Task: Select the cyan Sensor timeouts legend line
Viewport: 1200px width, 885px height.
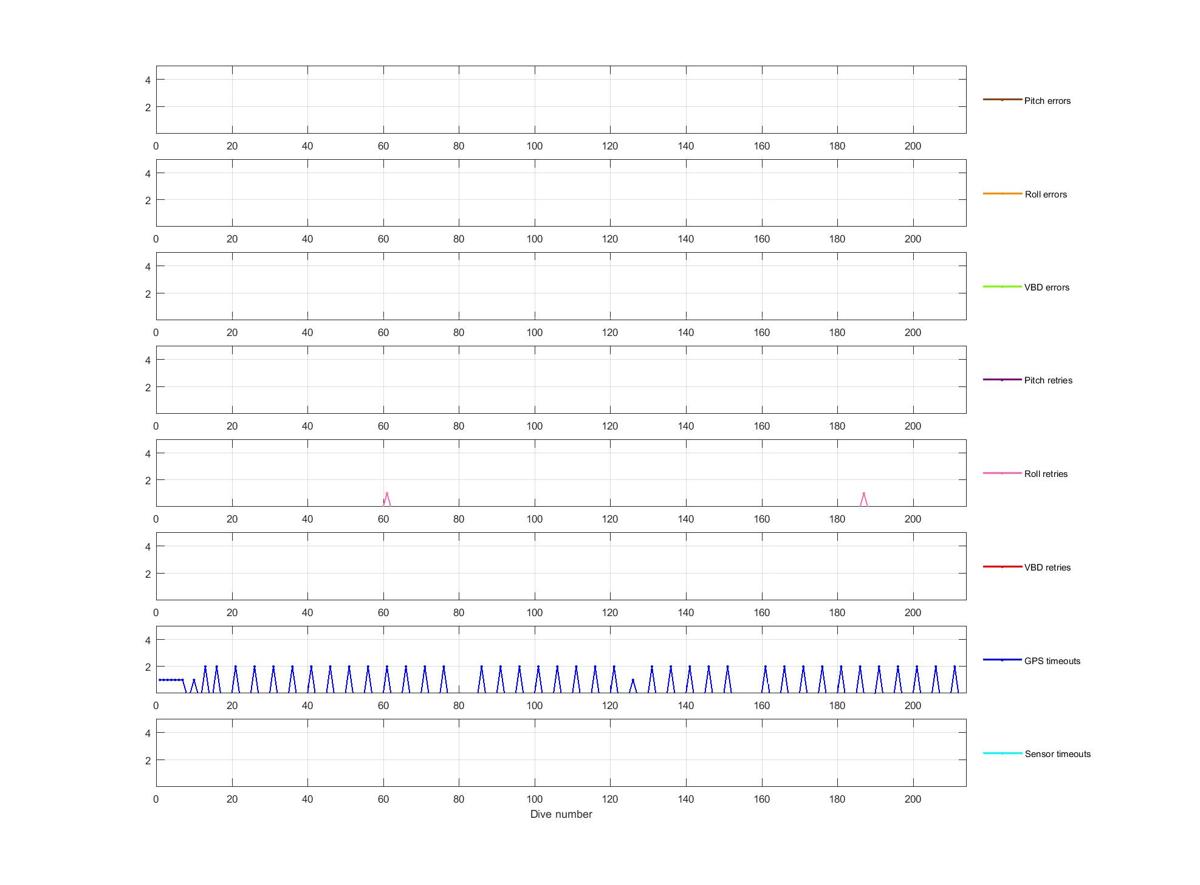Action: (1002, 753)
